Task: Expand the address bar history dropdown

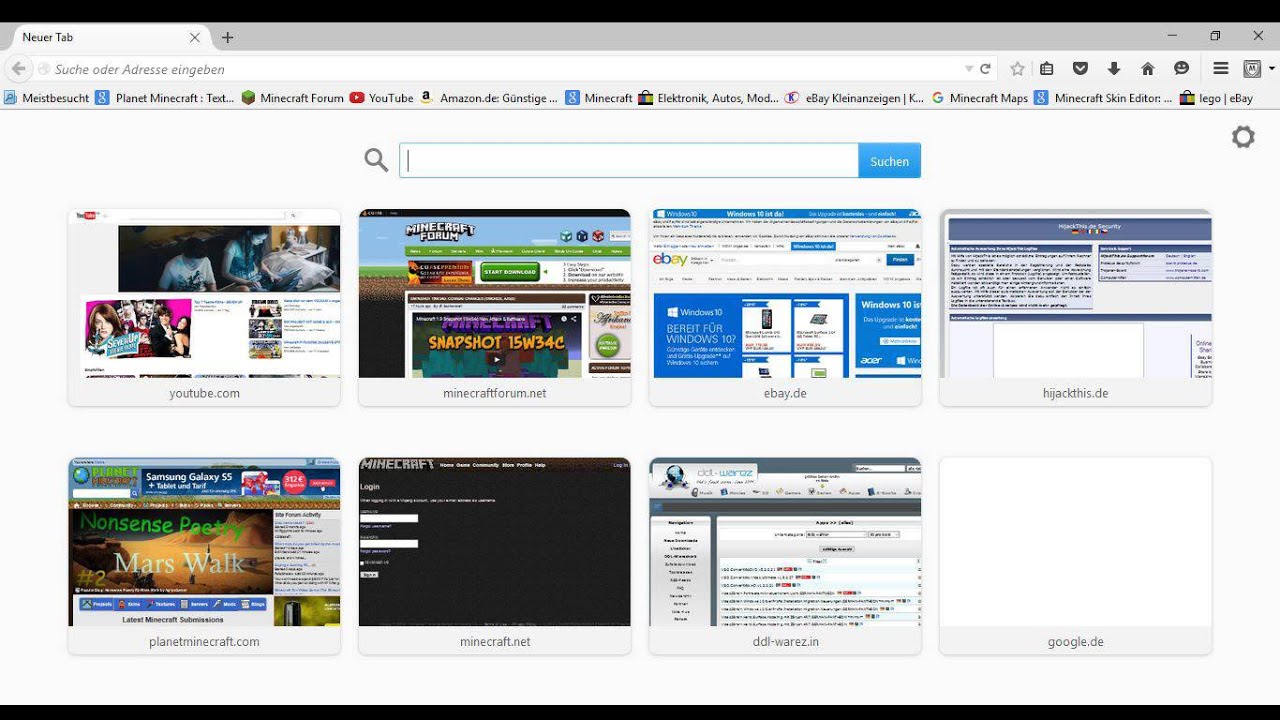Action: click(x=968, y=69)
